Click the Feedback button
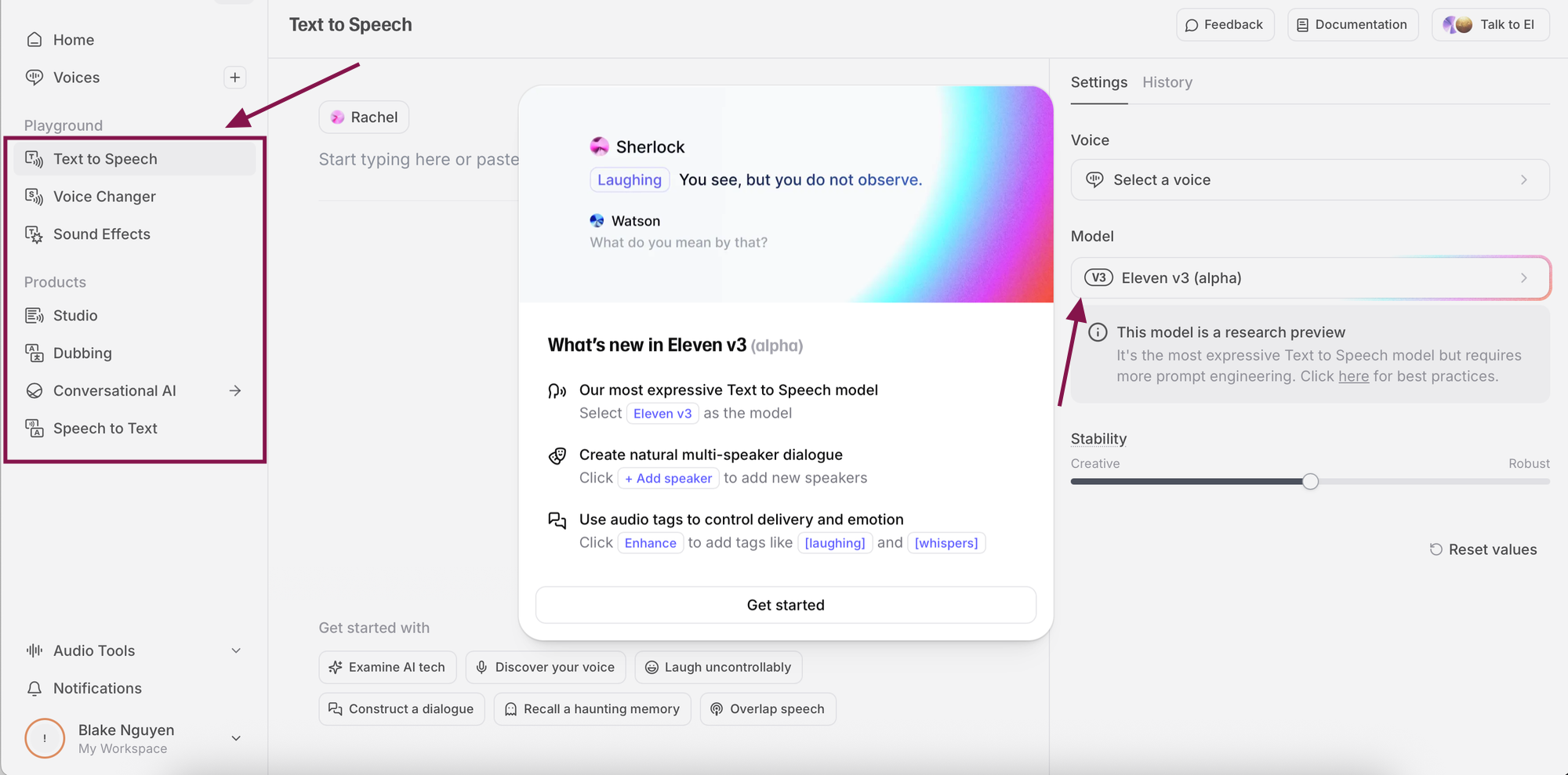1568x775 pixels. tap(1225, 25)
